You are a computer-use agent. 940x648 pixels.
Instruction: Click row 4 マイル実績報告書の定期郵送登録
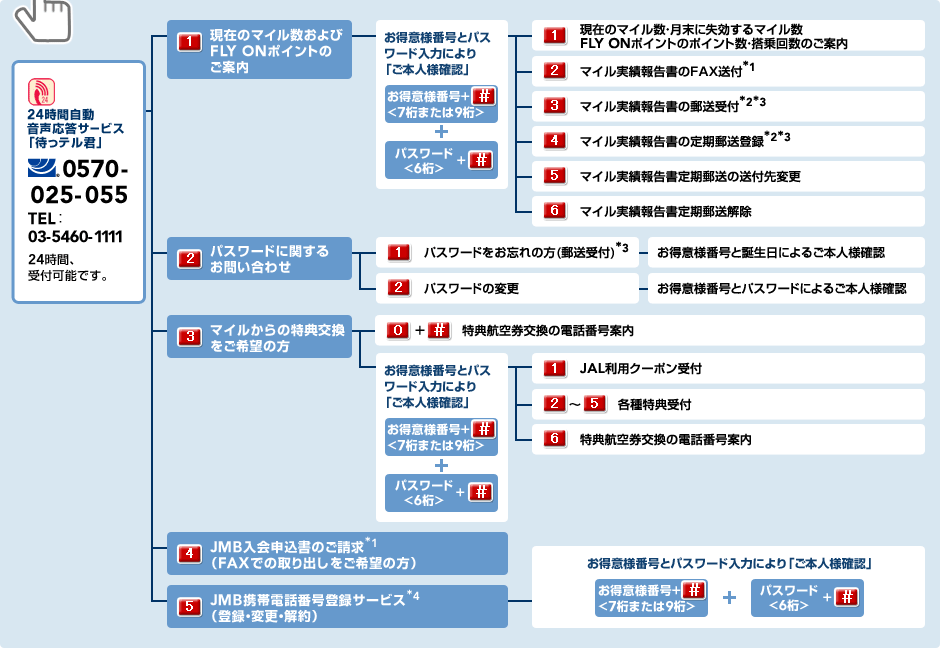[728, 141]
